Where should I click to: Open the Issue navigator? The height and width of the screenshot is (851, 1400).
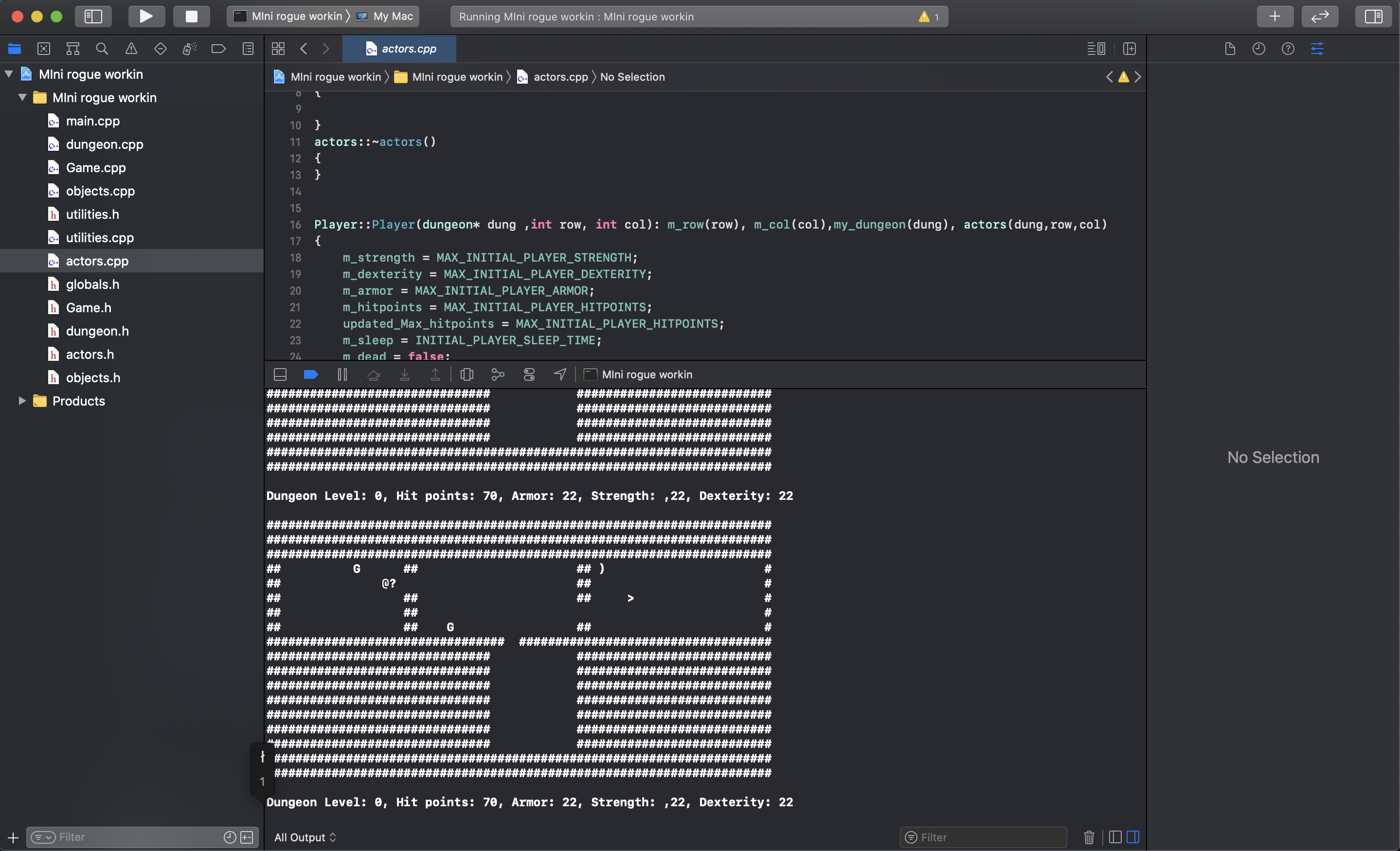pos(131,49)
